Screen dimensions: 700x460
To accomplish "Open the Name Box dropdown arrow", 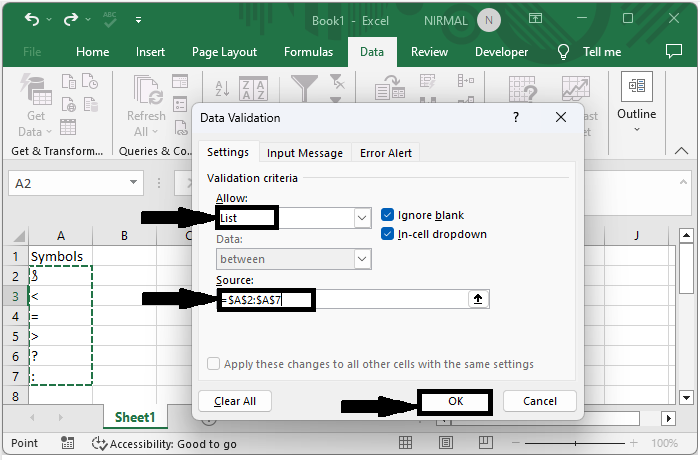I will (133, 182).
